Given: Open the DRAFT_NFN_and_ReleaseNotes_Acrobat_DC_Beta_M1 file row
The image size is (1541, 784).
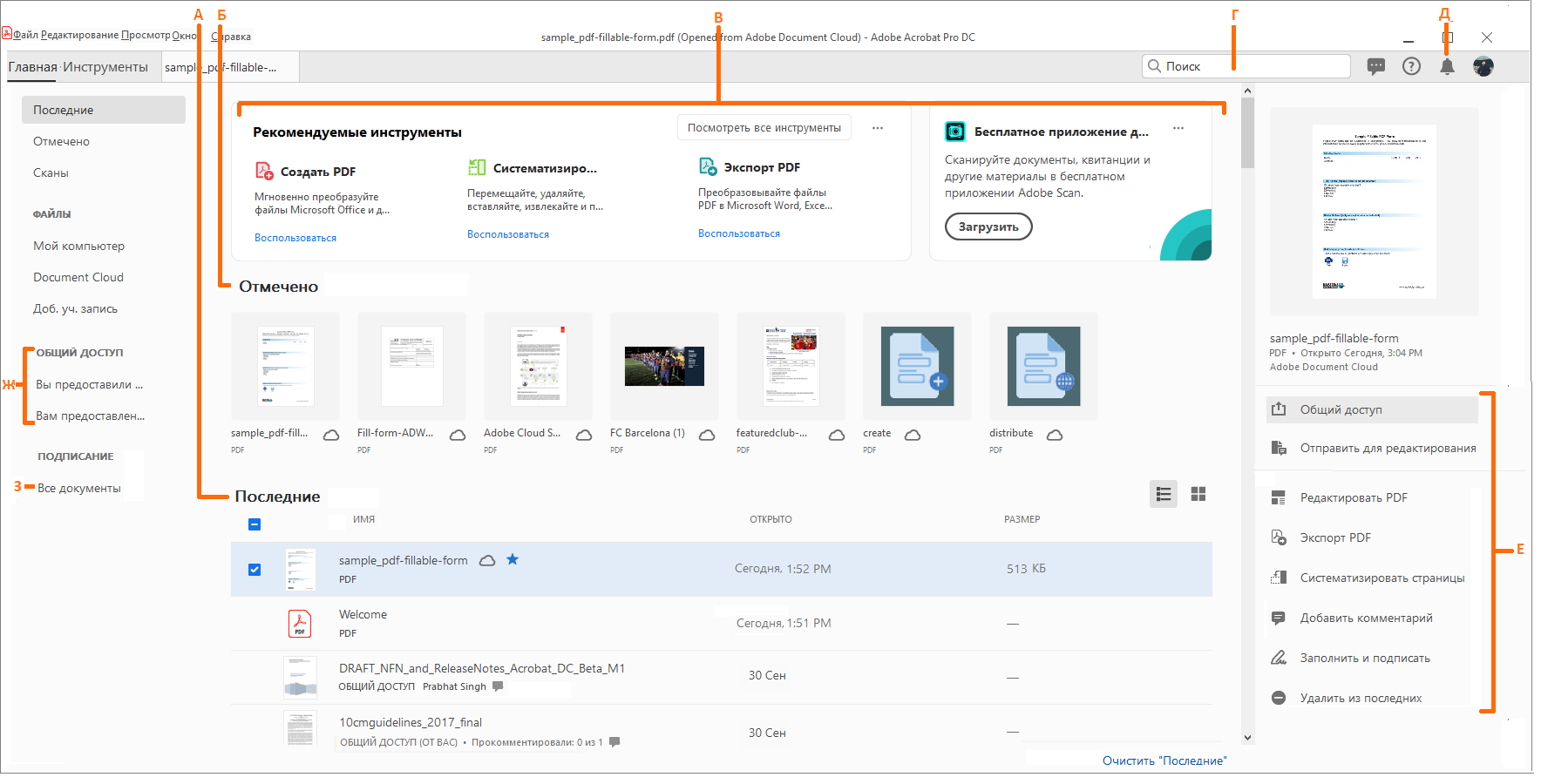Looking at the screenshot, I should coord(722,677).
